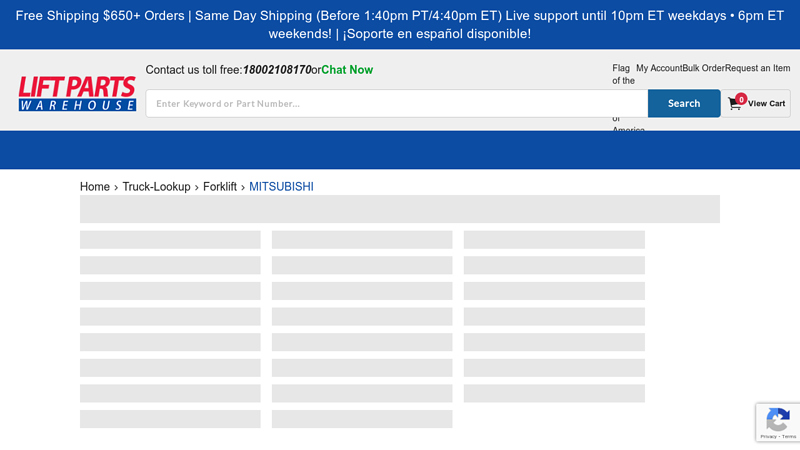Viewport: 800px width, 450px height.
Task: Open Request an Item link
Action: [x=757, y=68]
